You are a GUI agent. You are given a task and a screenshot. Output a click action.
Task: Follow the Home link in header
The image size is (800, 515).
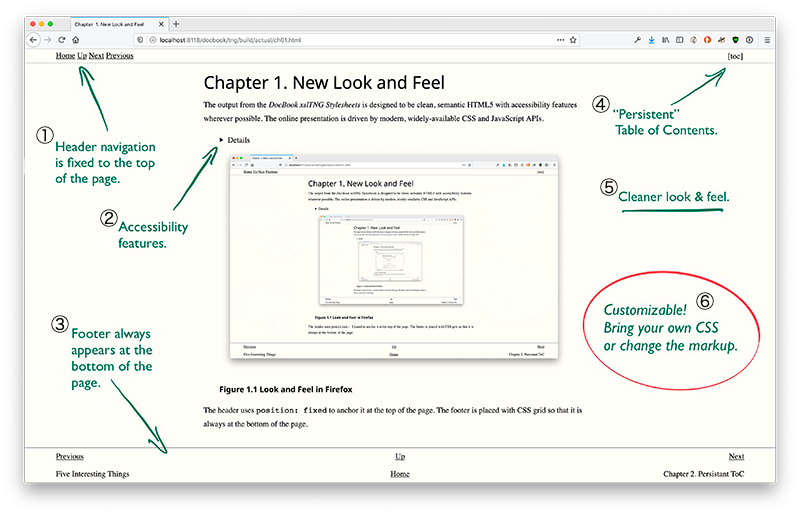coord(65,56)
